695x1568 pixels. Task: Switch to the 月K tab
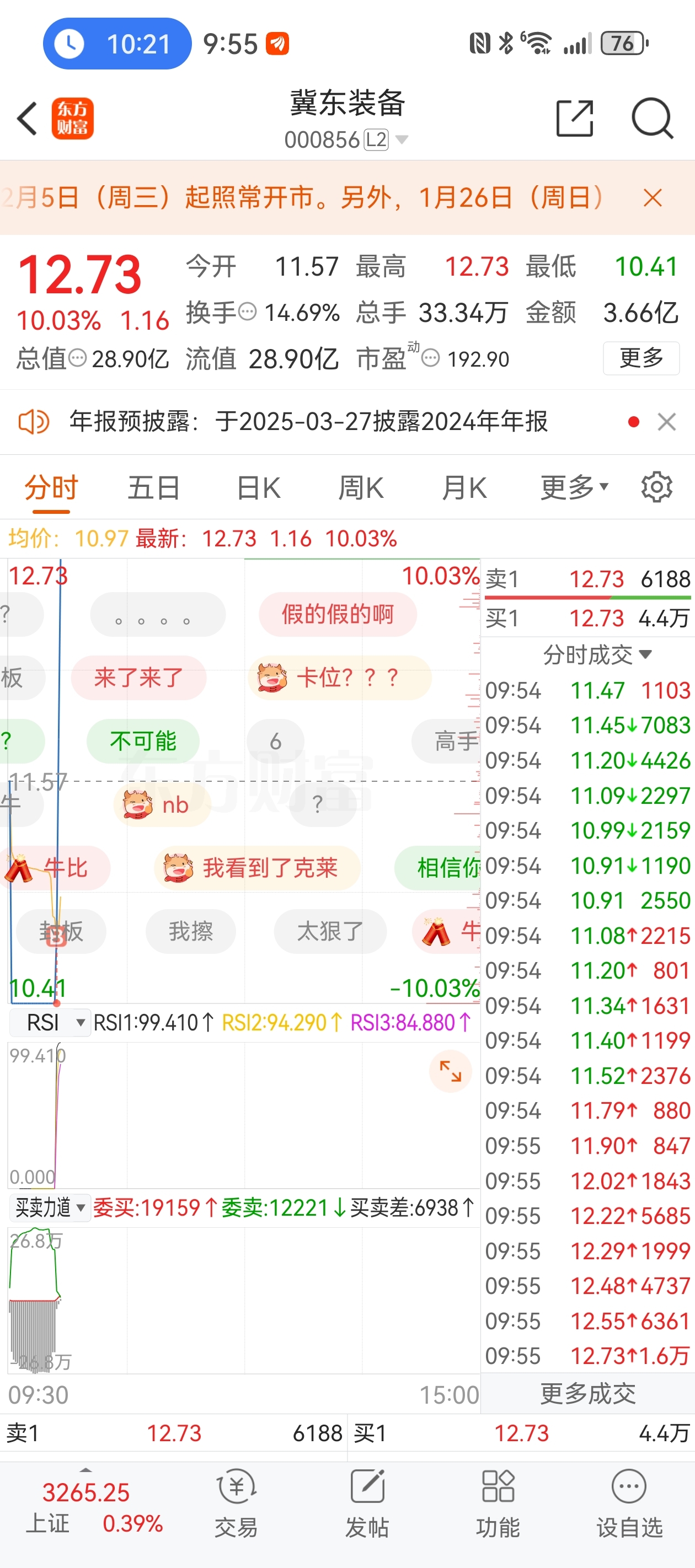[x=464, y=487]
